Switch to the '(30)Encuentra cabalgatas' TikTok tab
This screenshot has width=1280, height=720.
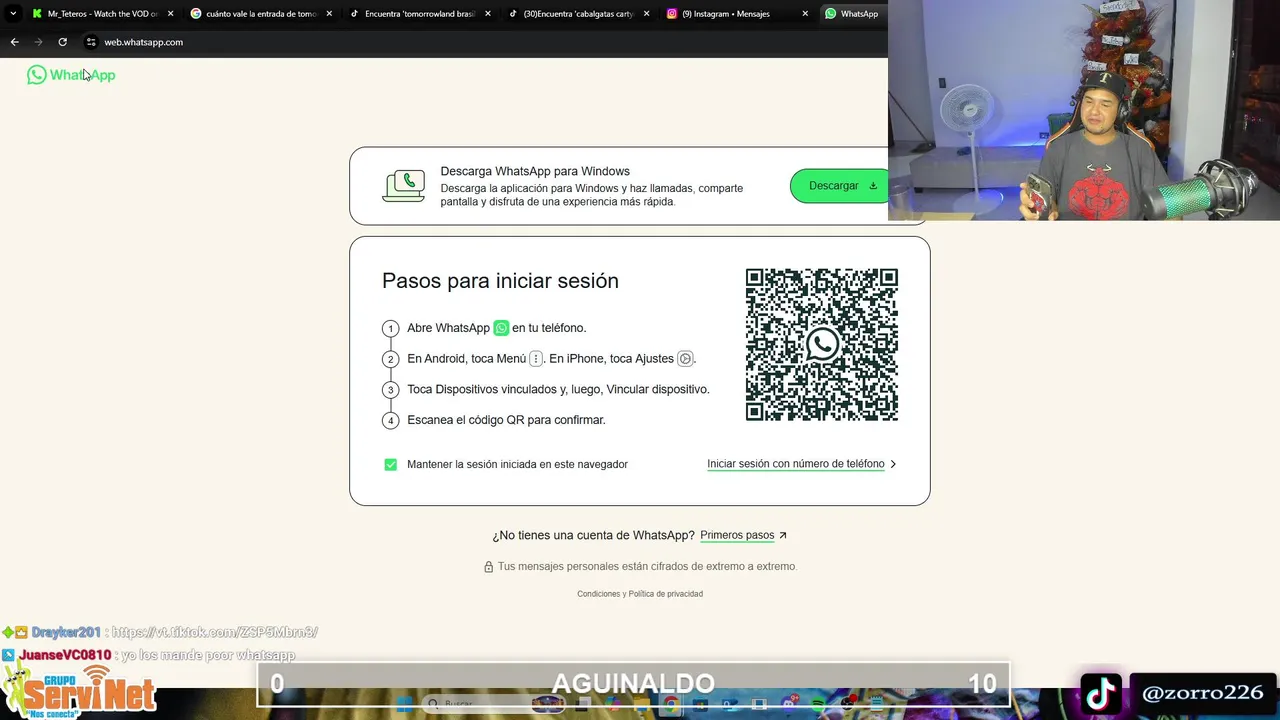pyautogui.click(x=578, y=14)
